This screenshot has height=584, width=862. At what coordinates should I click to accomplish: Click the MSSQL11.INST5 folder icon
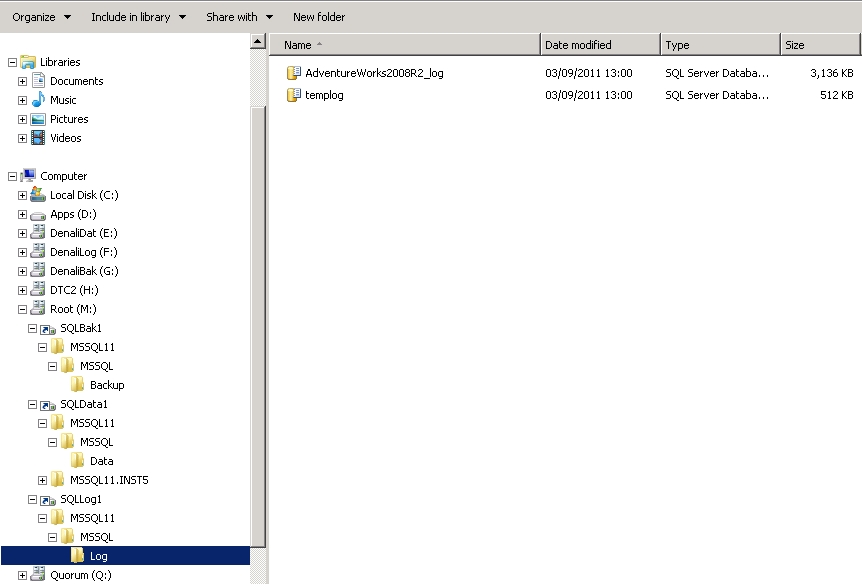click(58, 480)
